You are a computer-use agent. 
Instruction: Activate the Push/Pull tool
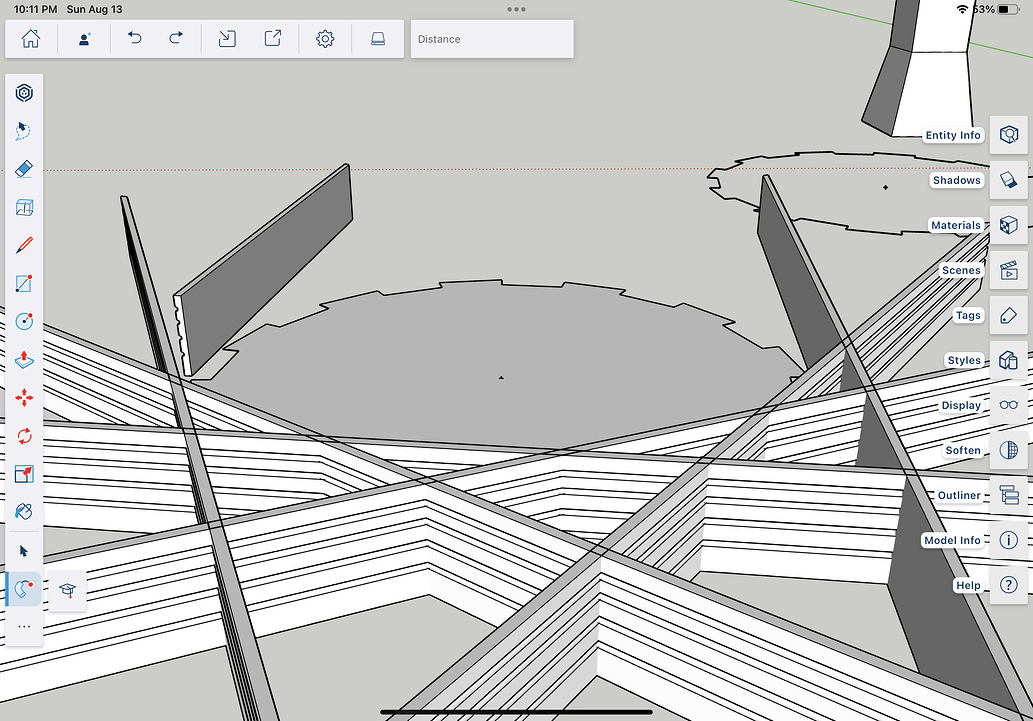coord(23,359)
